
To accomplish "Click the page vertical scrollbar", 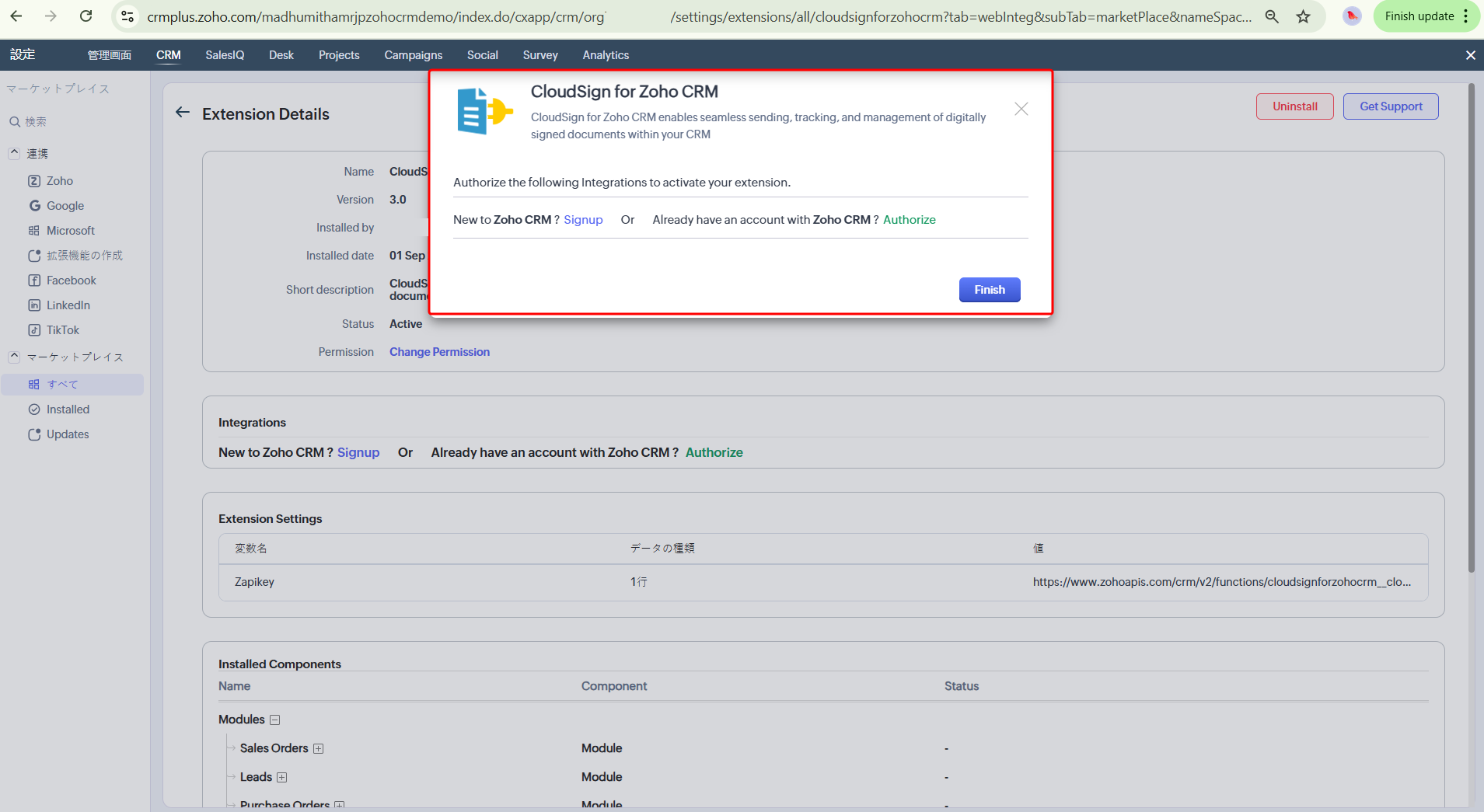I will 1471,326.
